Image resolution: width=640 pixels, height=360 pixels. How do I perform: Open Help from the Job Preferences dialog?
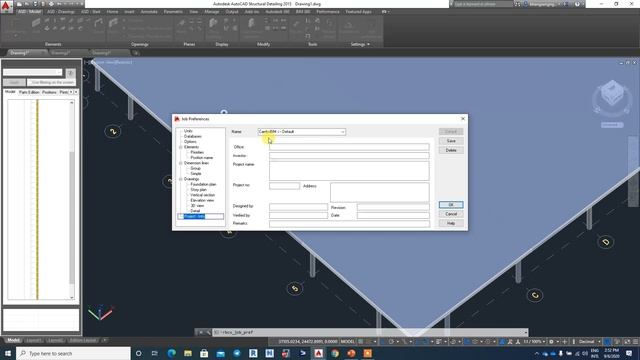point(451,223)
